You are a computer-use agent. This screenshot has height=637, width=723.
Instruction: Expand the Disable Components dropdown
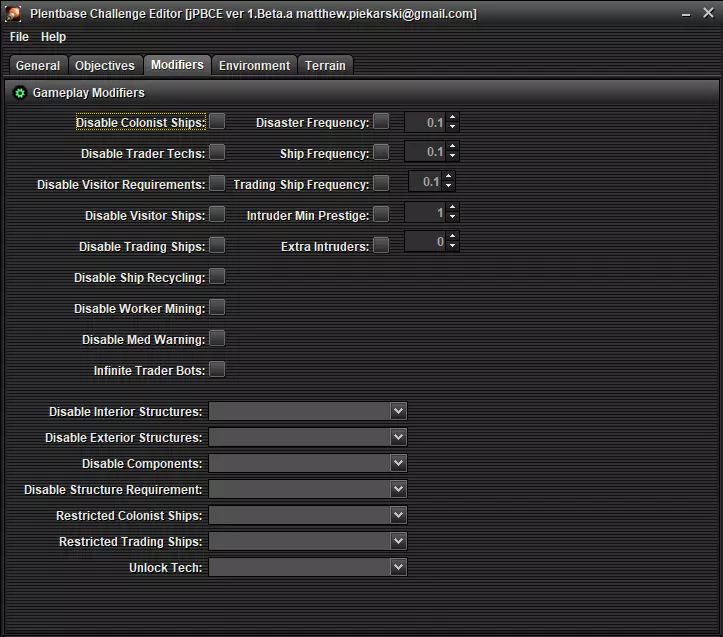point(308,463)
